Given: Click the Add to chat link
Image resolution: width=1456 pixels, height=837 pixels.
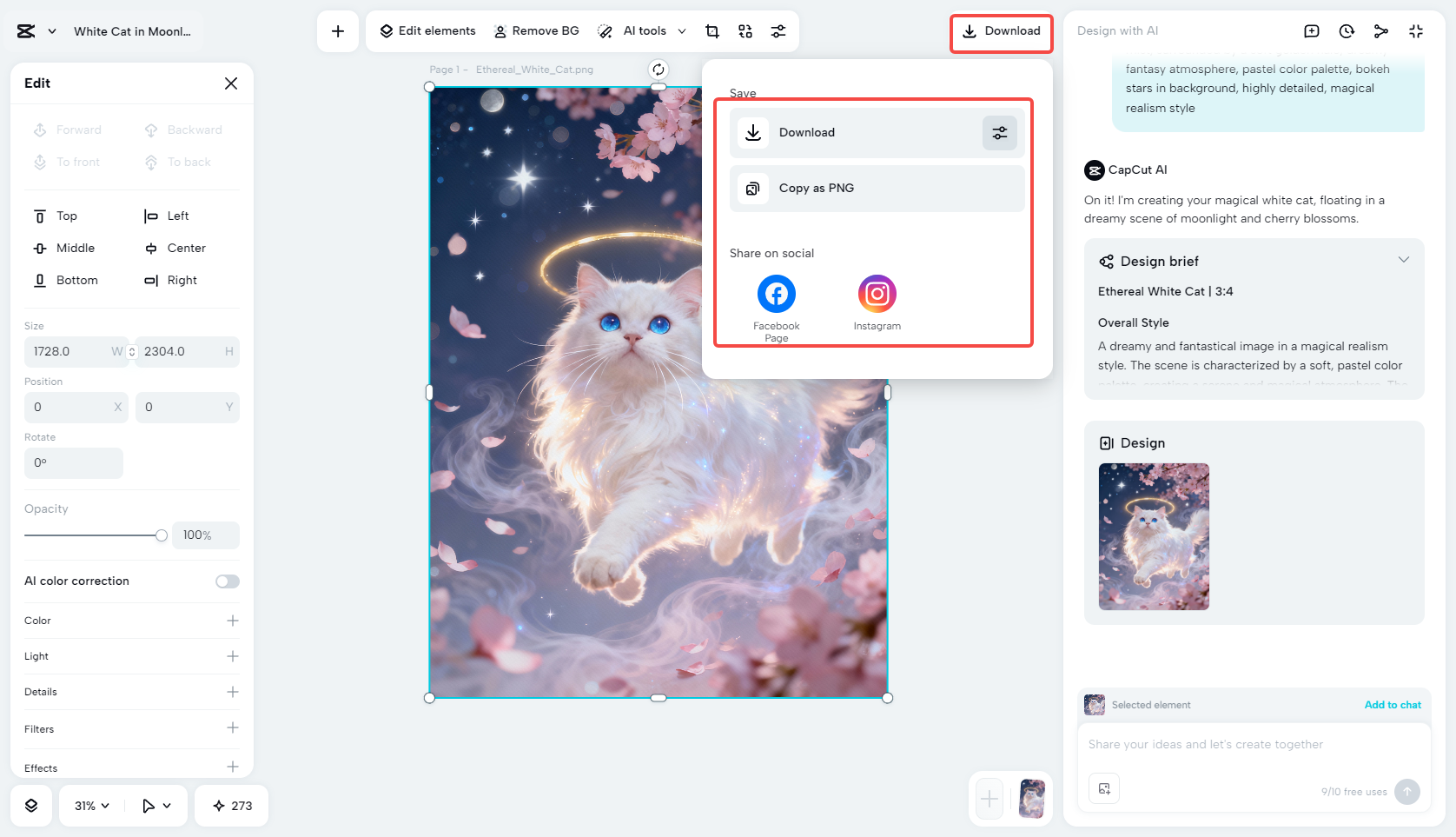Looking at the screenshot, I should 1393,705.
